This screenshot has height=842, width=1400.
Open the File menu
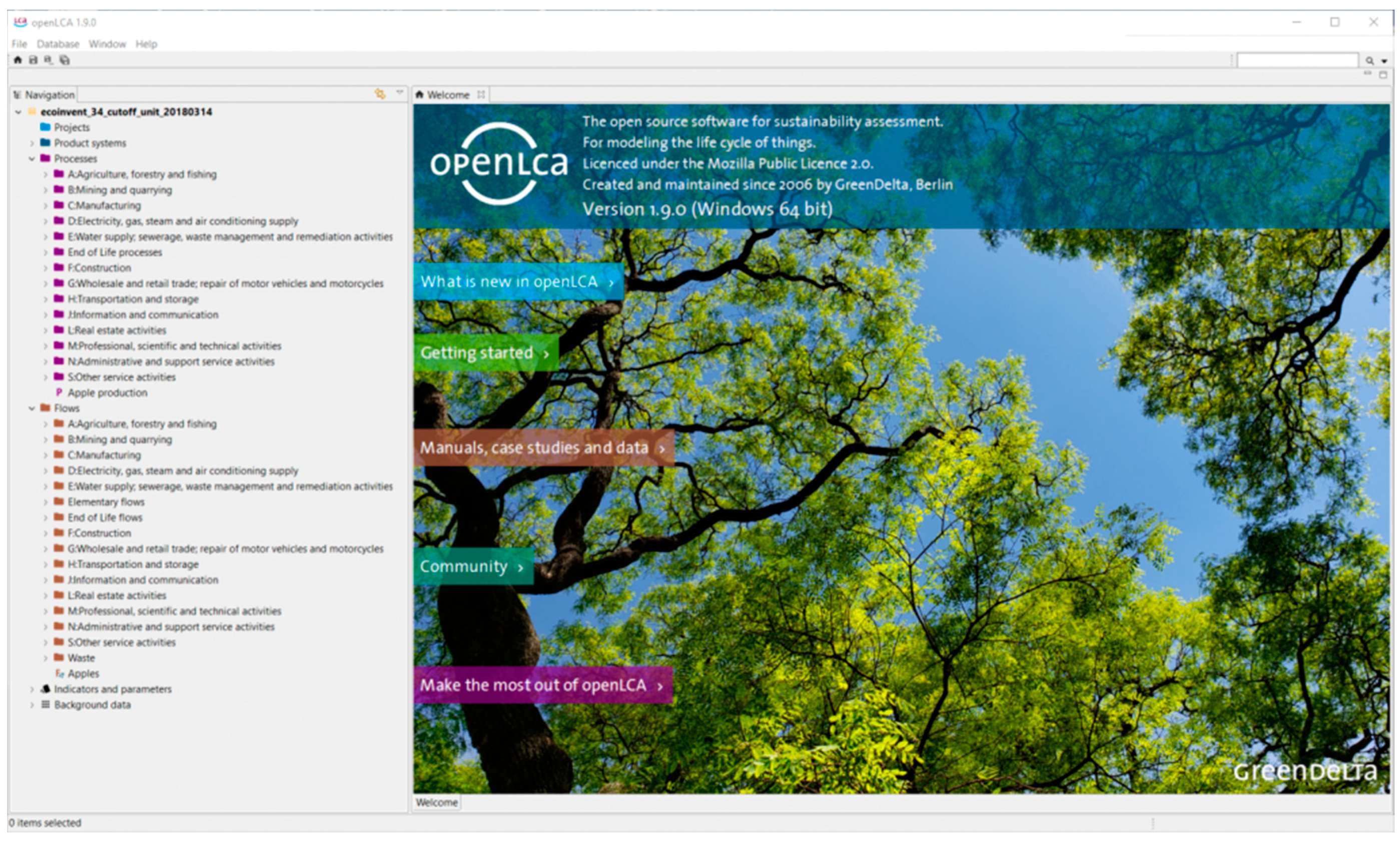[x=20, y=44]
